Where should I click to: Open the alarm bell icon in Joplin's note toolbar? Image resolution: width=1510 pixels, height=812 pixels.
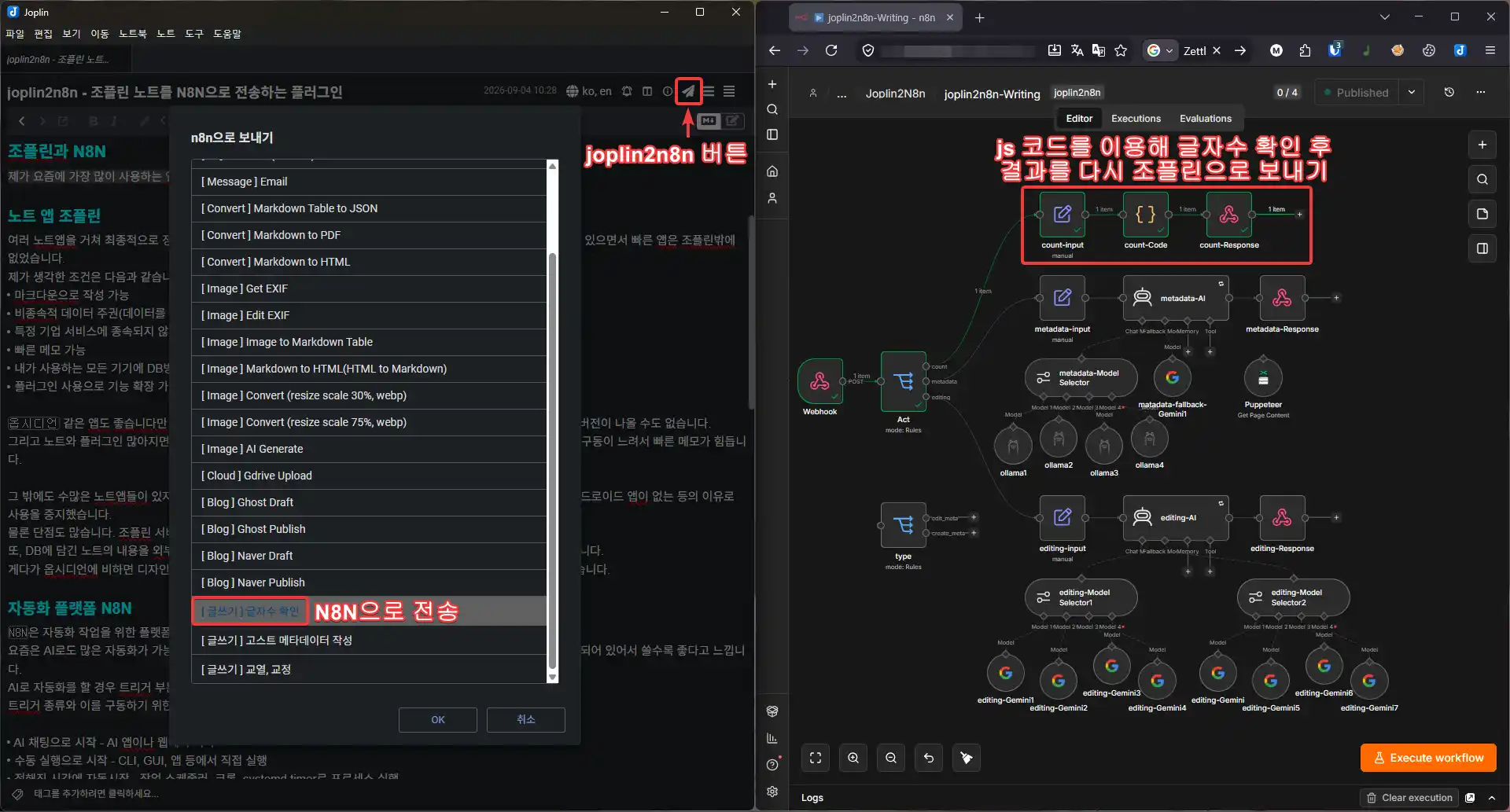pos(627,91)
